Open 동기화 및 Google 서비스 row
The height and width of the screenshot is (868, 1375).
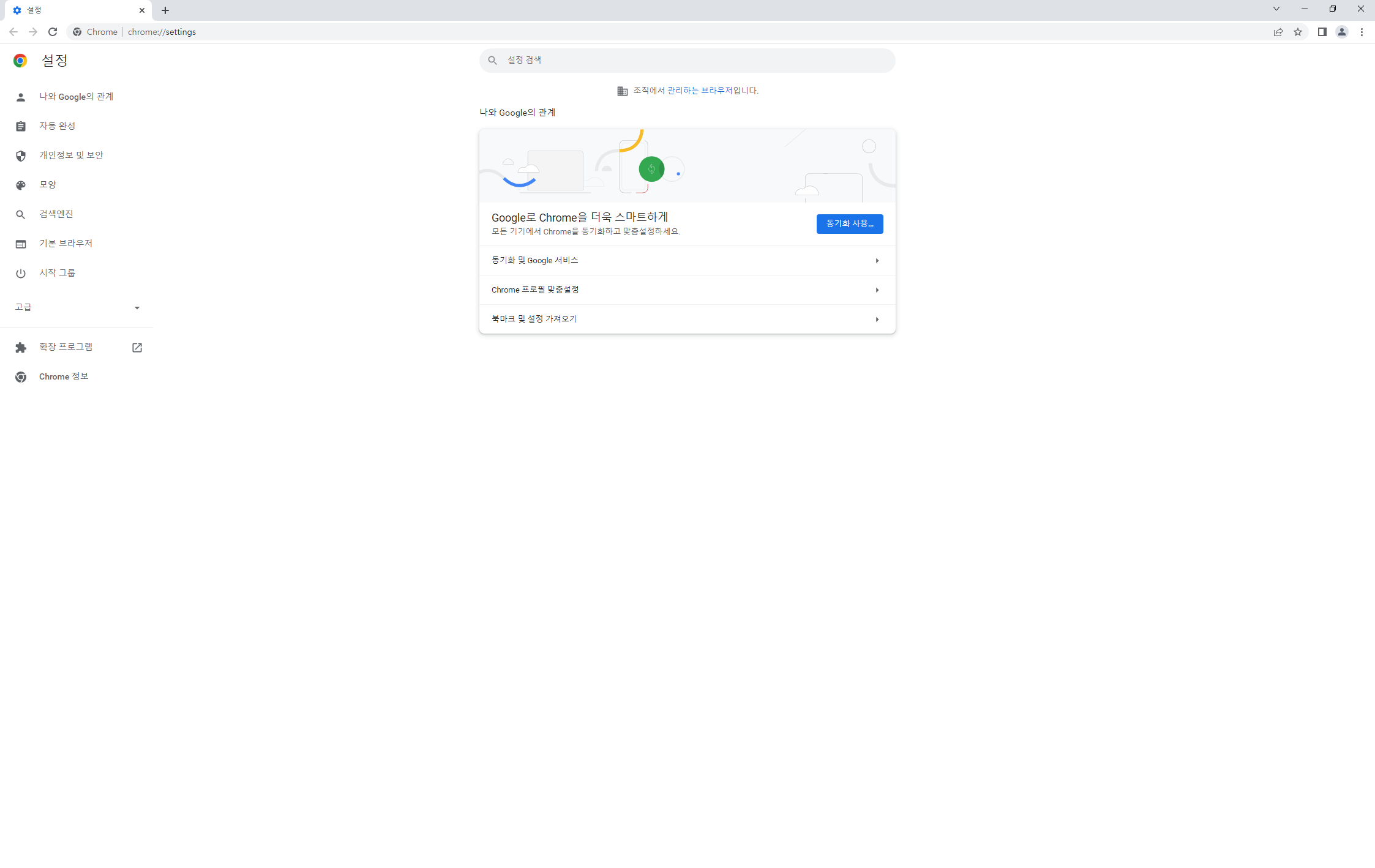687,261
